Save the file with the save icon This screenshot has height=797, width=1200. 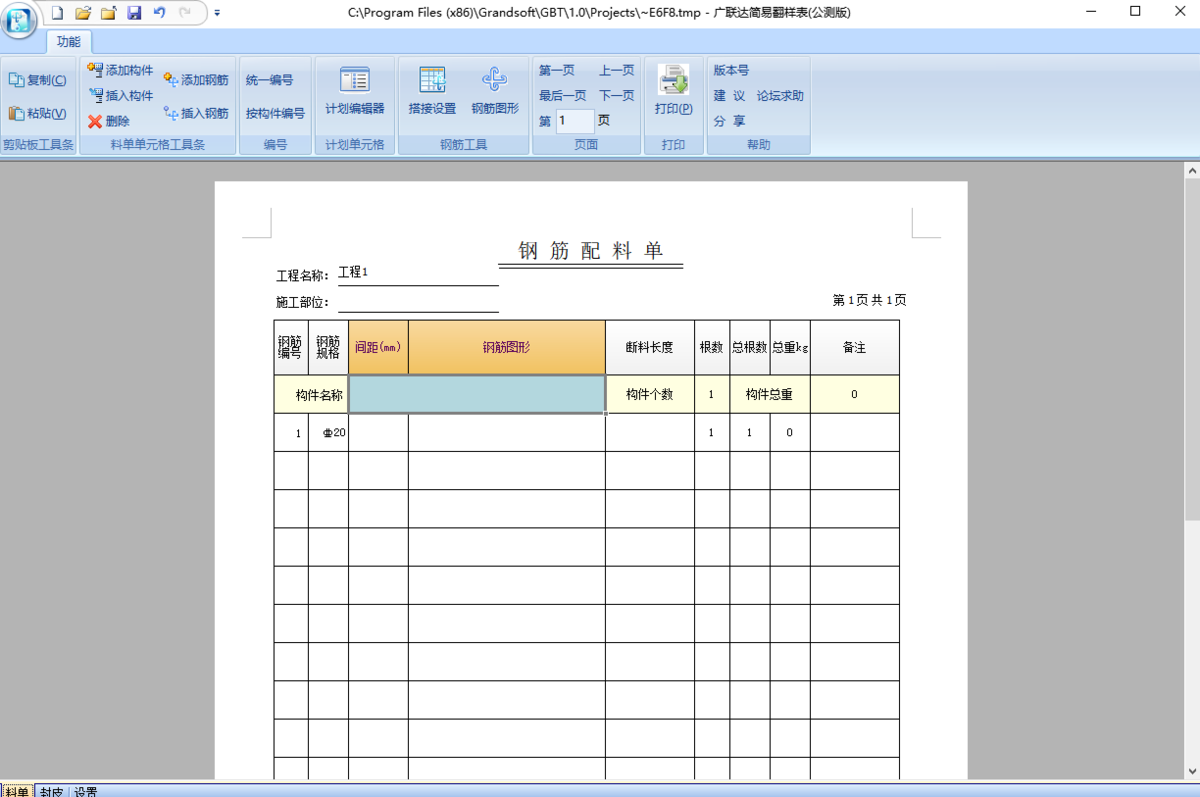(x=136, y=12)
